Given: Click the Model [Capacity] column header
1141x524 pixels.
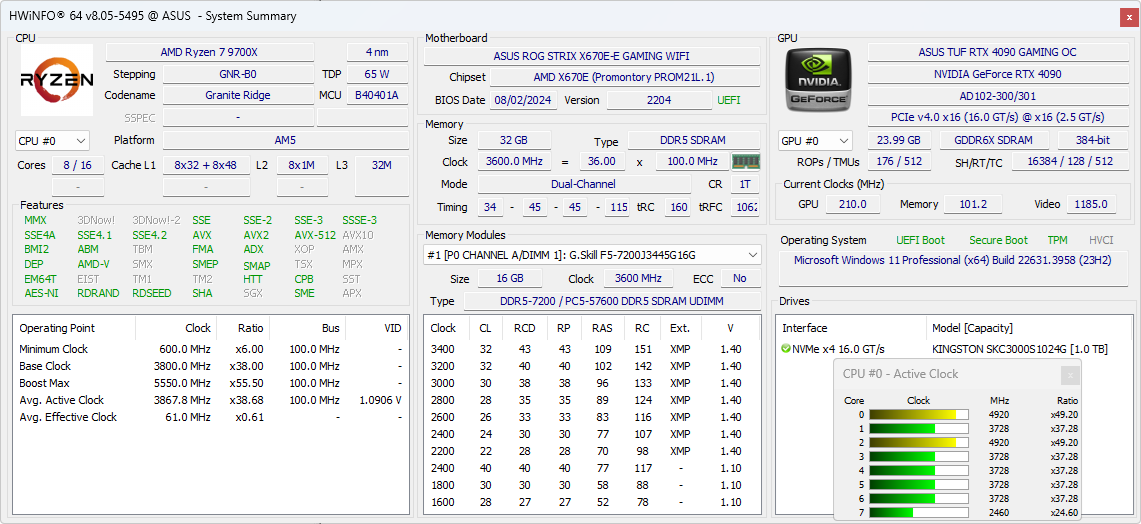Looking at the screenshot, I should [x=1029, y=328].
